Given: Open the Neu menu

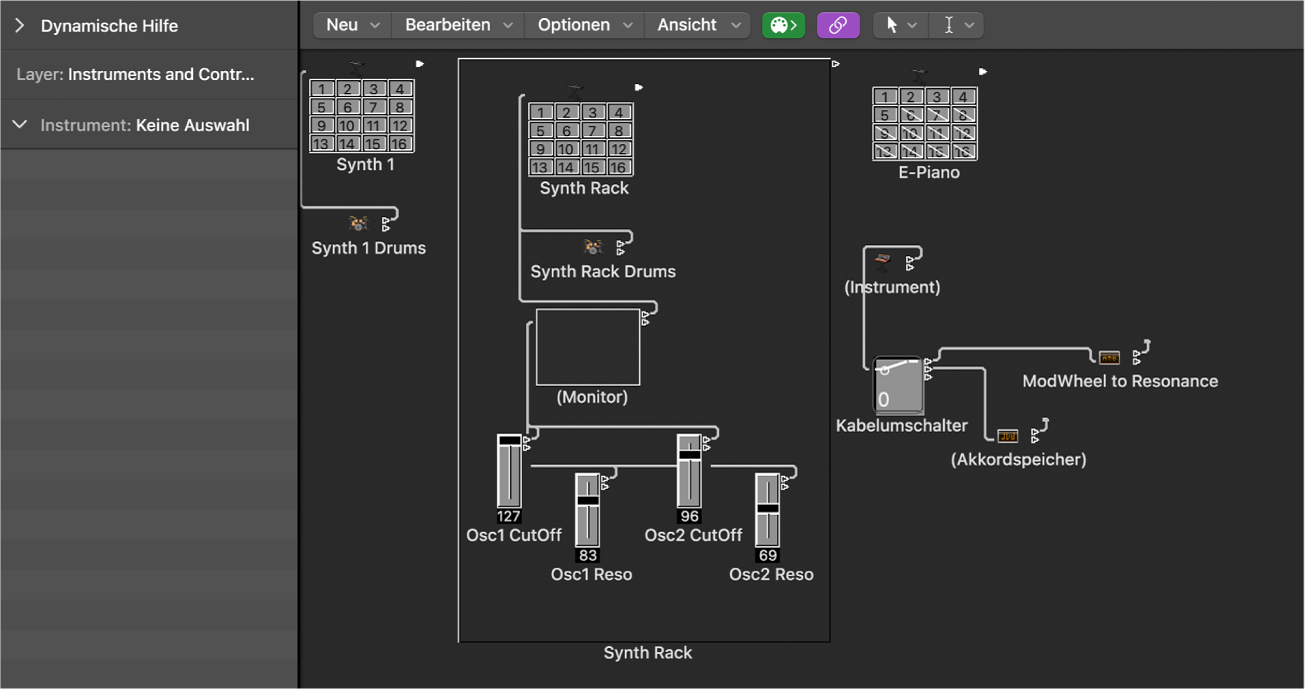Looking at the screenshot, I should point(352,25).
